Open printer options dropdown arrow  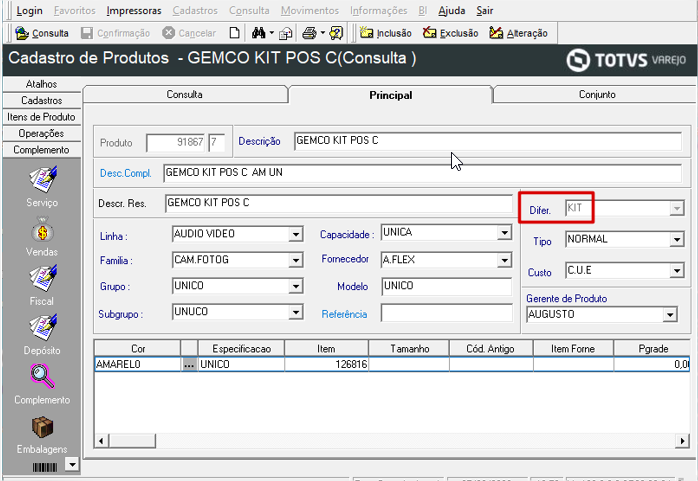click(x=323, y=33)
